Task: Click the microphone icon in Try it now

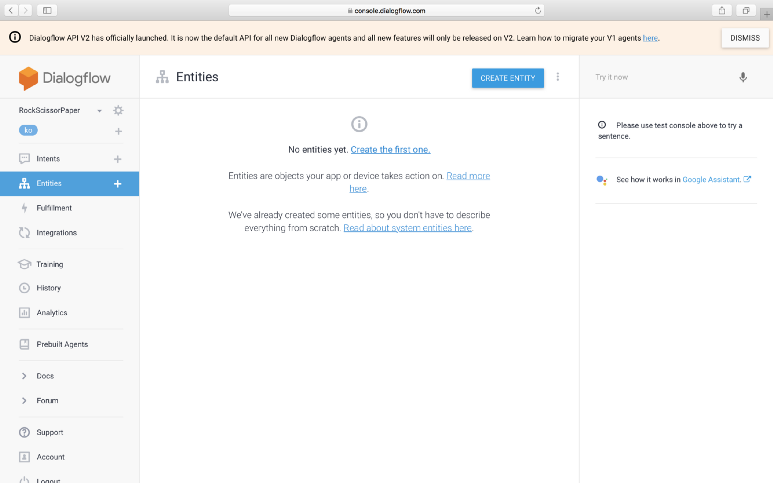Action: pos(743,77)
